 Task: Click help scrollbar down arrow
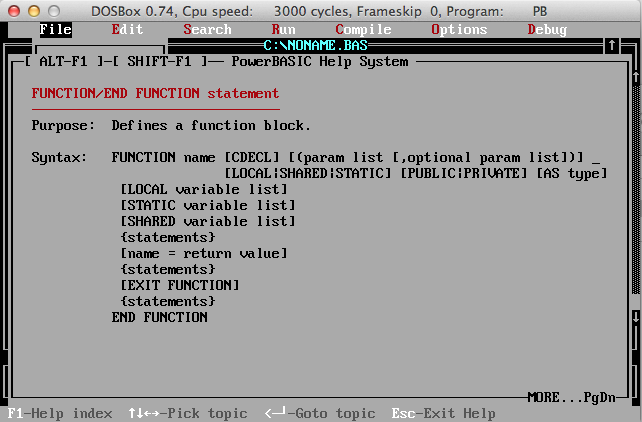pyautogui.click(x=636, y=316)
